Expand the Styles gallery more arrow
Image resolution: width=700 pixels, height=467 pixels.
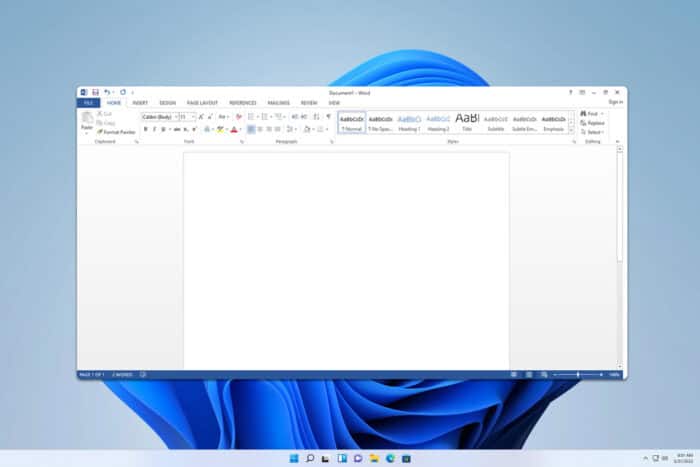pyautogui.click(x=572, y=131)
